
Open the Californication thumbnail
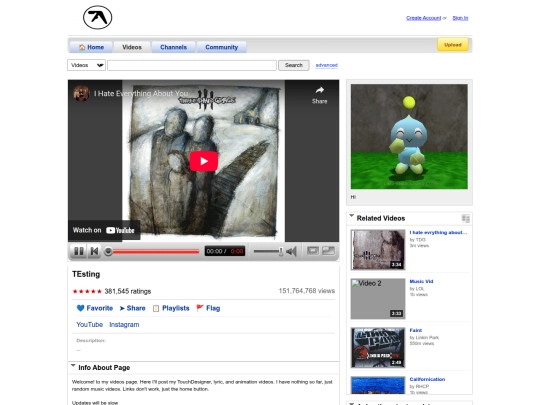click(378, 385)
